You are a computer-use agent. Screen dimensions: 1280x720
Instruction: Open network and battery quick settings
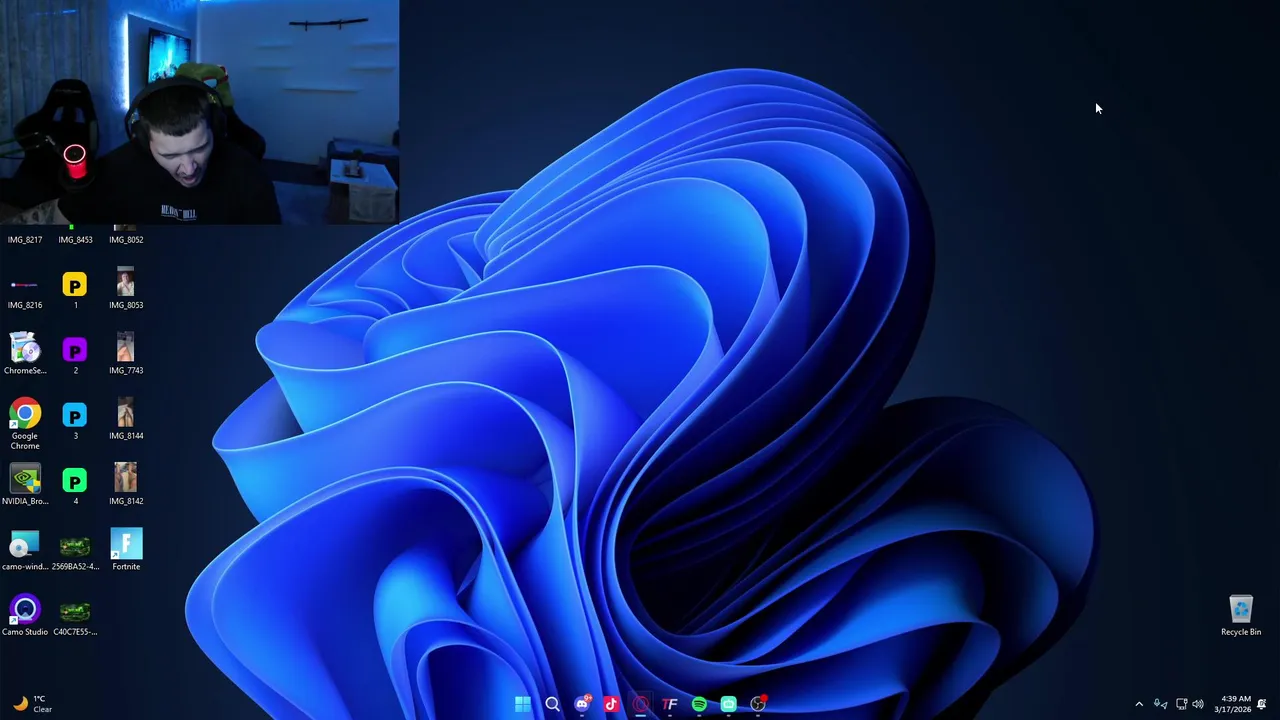1181,704
